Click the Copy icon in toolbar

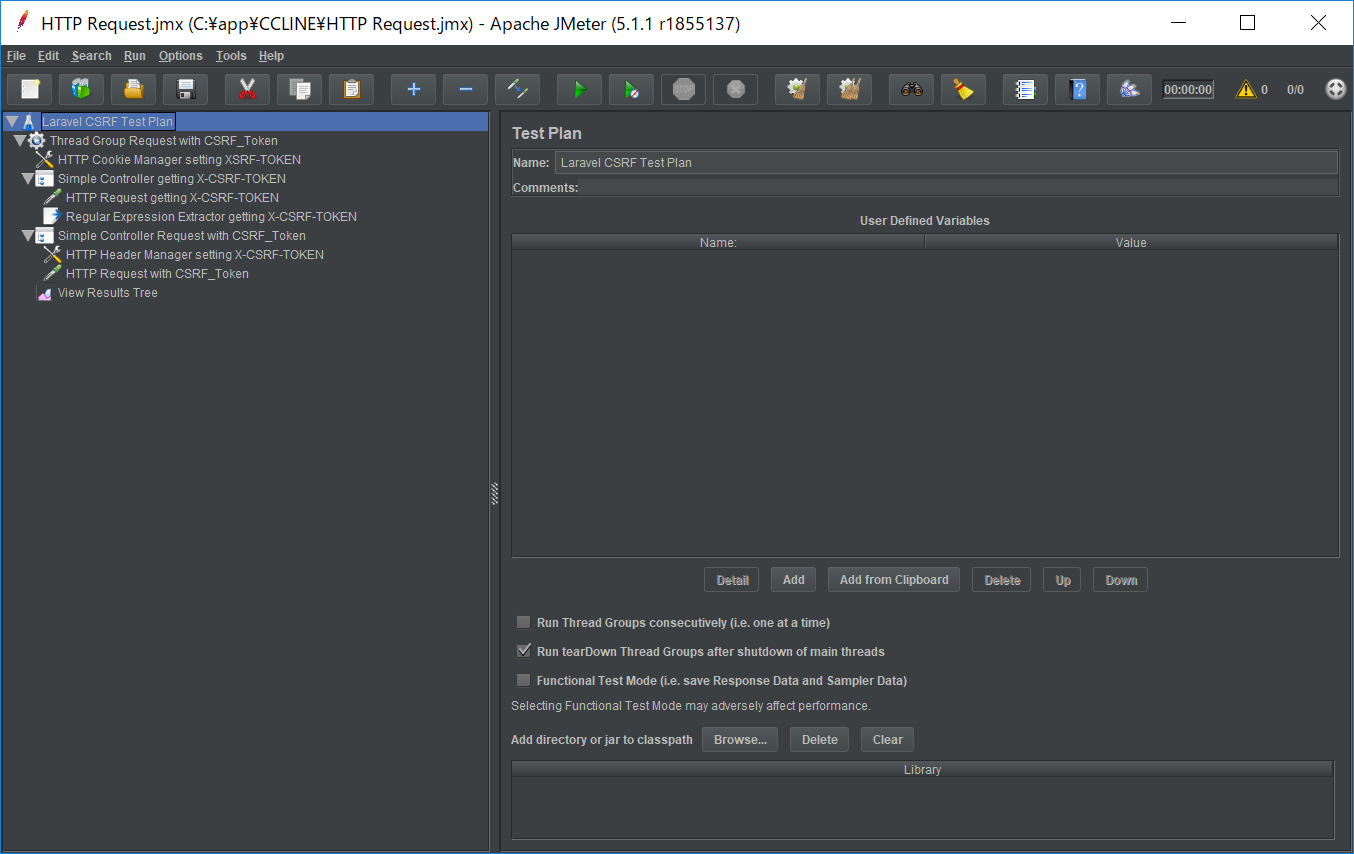point(299,89)
